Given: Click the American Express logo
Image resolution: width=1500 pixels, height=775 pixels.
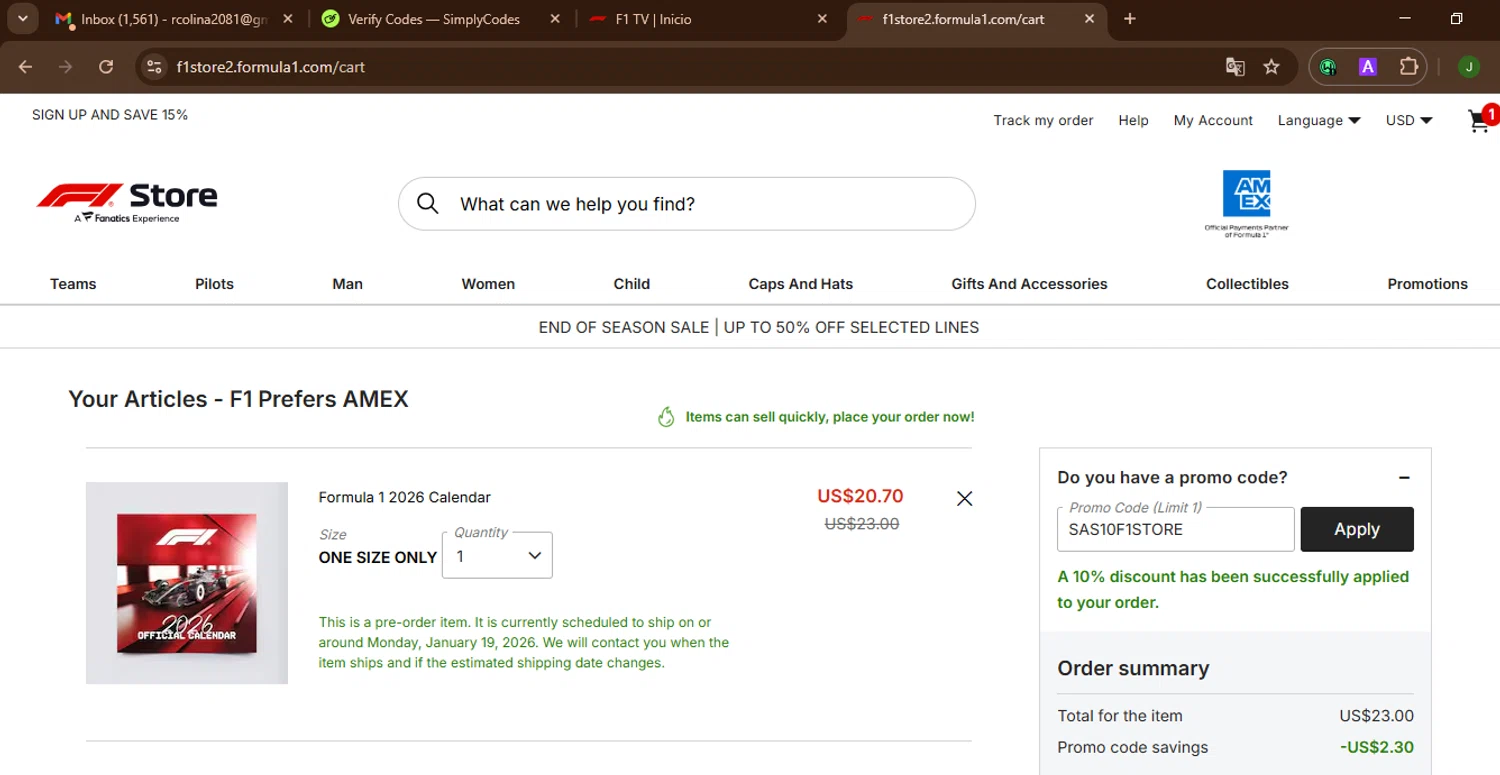Looking at the screenshot, I should pos(1246,202).
